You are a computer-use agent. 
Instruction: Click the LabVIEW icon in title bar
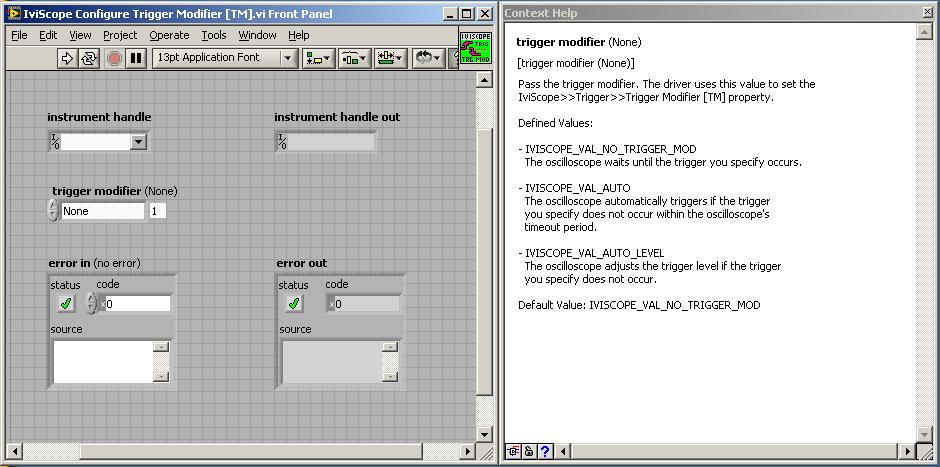pyautogui.click(x=13, y=13)
